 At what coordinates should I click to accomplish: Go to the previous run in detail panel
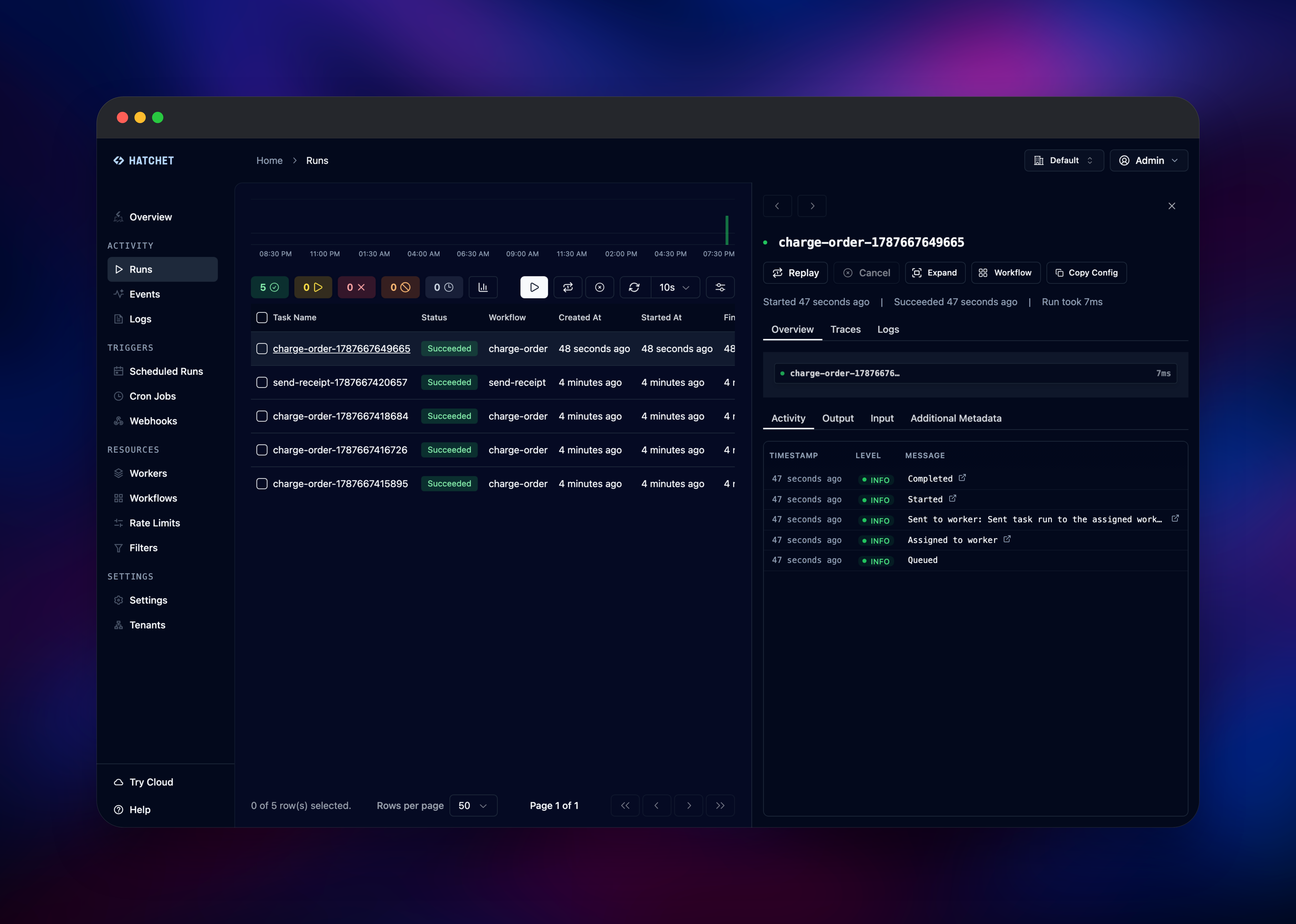click(x=777, y=206)
